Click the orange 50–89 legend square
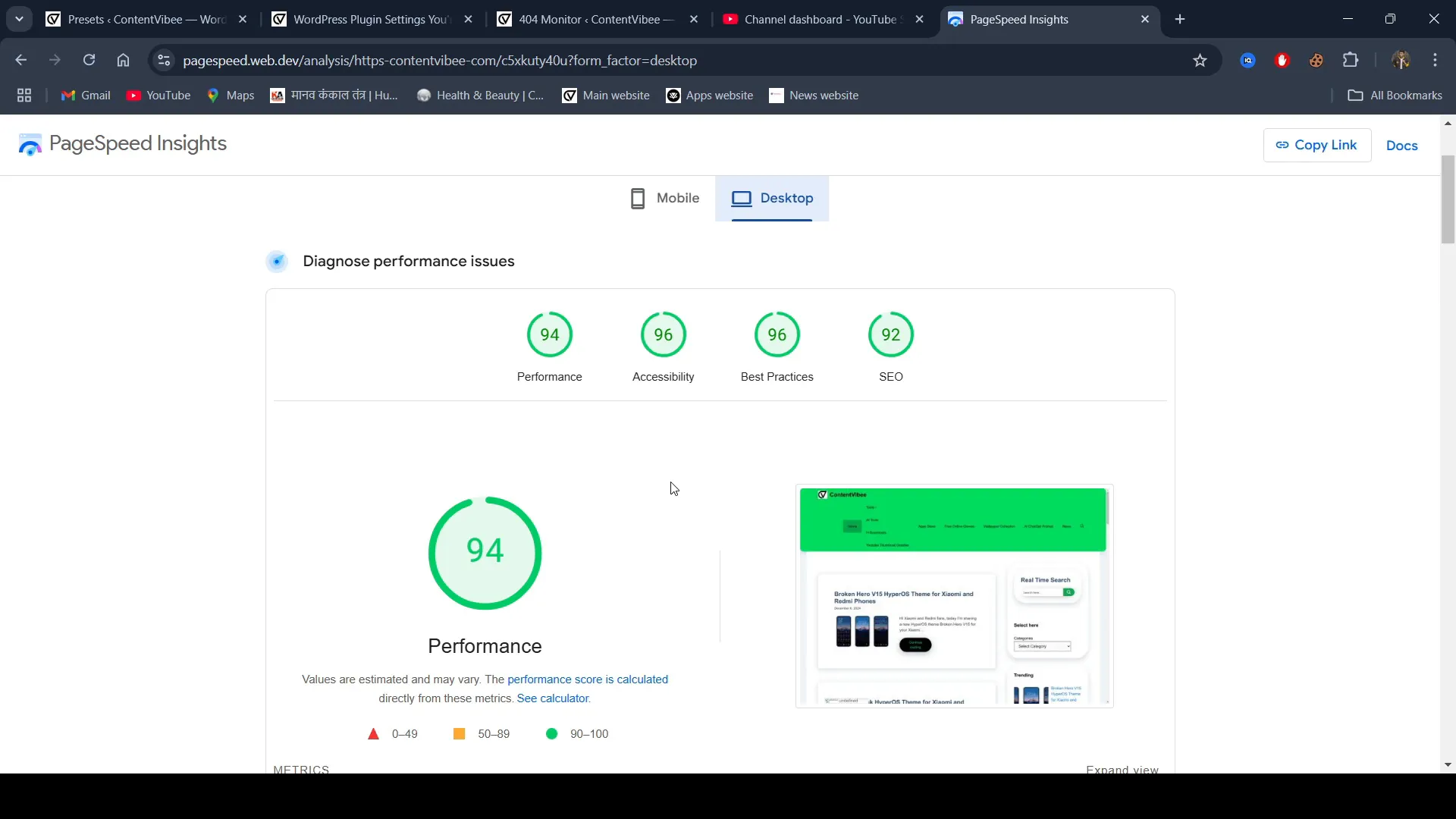The height and width of the screenshot is (819, 1456). [459, 734]
